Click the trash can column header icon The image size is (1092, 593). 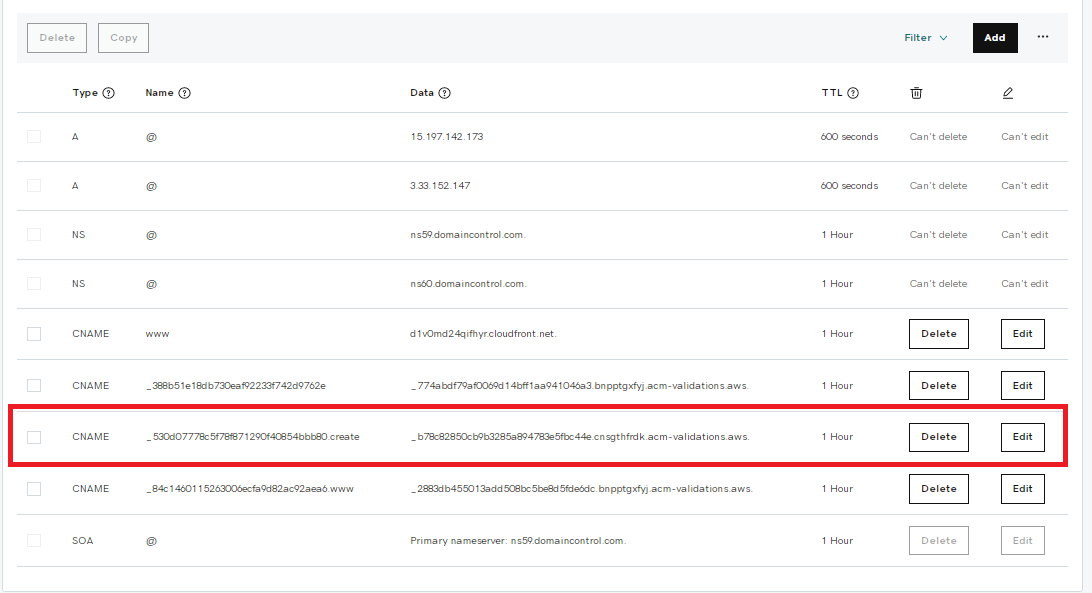coord(916,93)
